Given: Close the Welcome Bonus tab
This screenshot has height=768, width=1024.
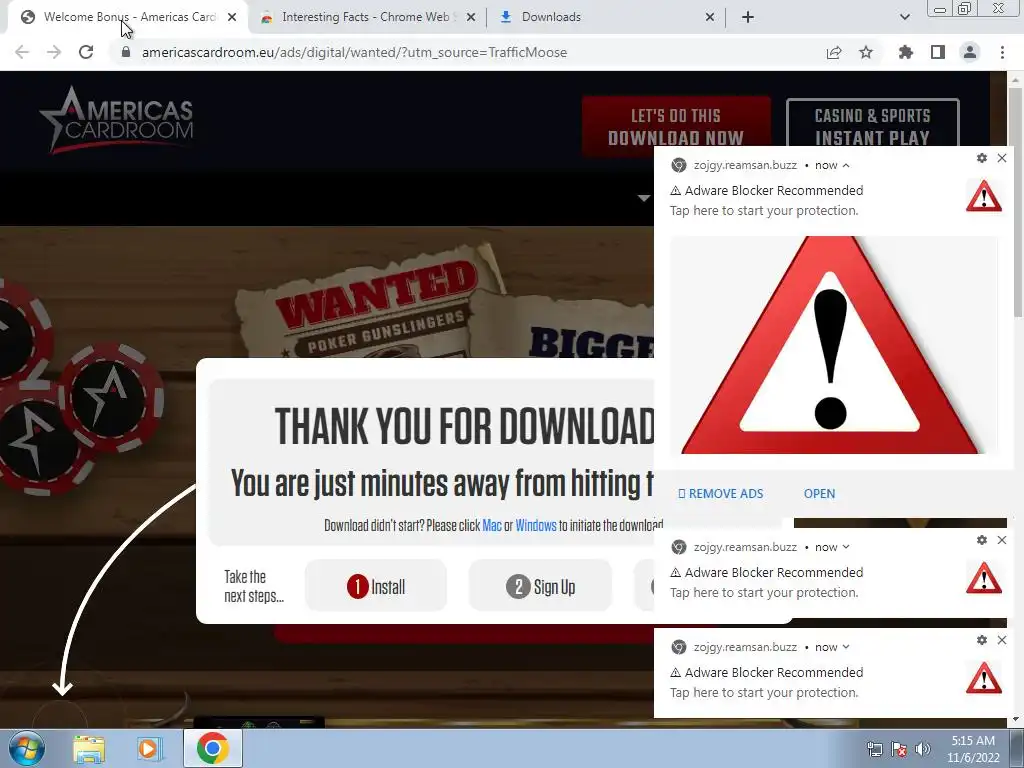Looking at the screenshot, I should [x=232, y=17].
